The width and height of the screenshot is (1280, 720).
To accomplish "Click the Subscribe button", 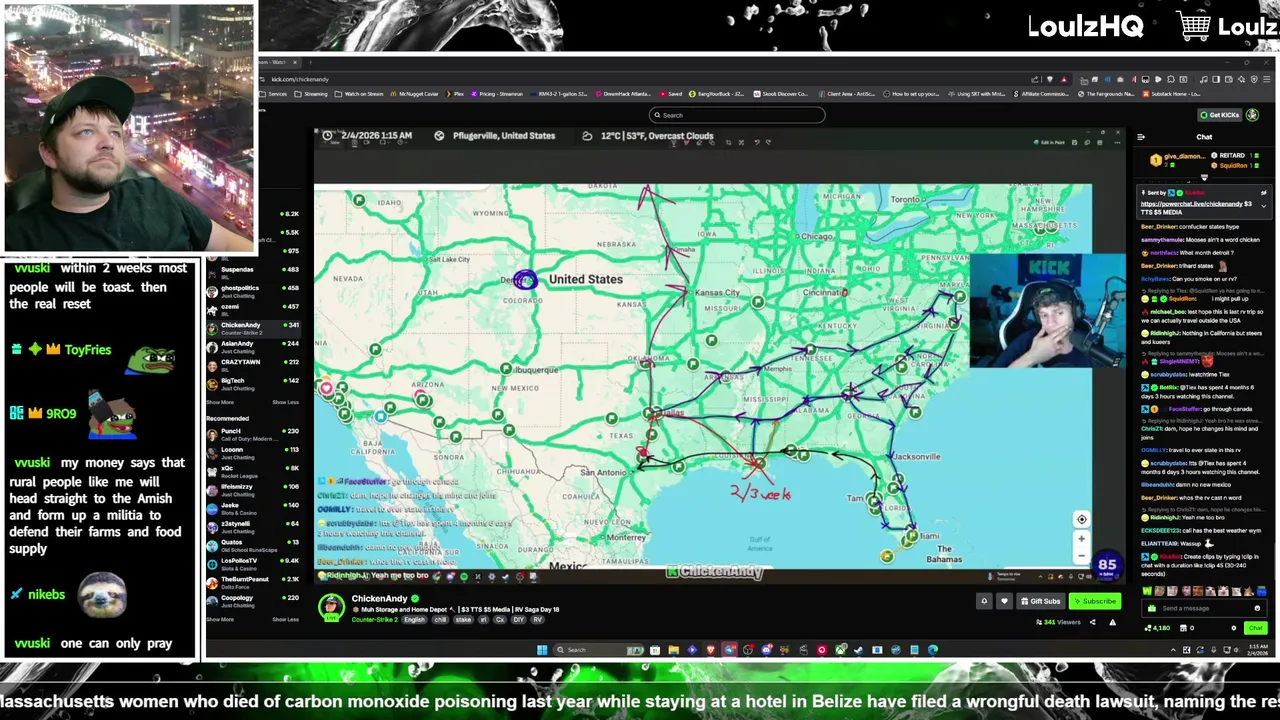I will pos(1093,601).
